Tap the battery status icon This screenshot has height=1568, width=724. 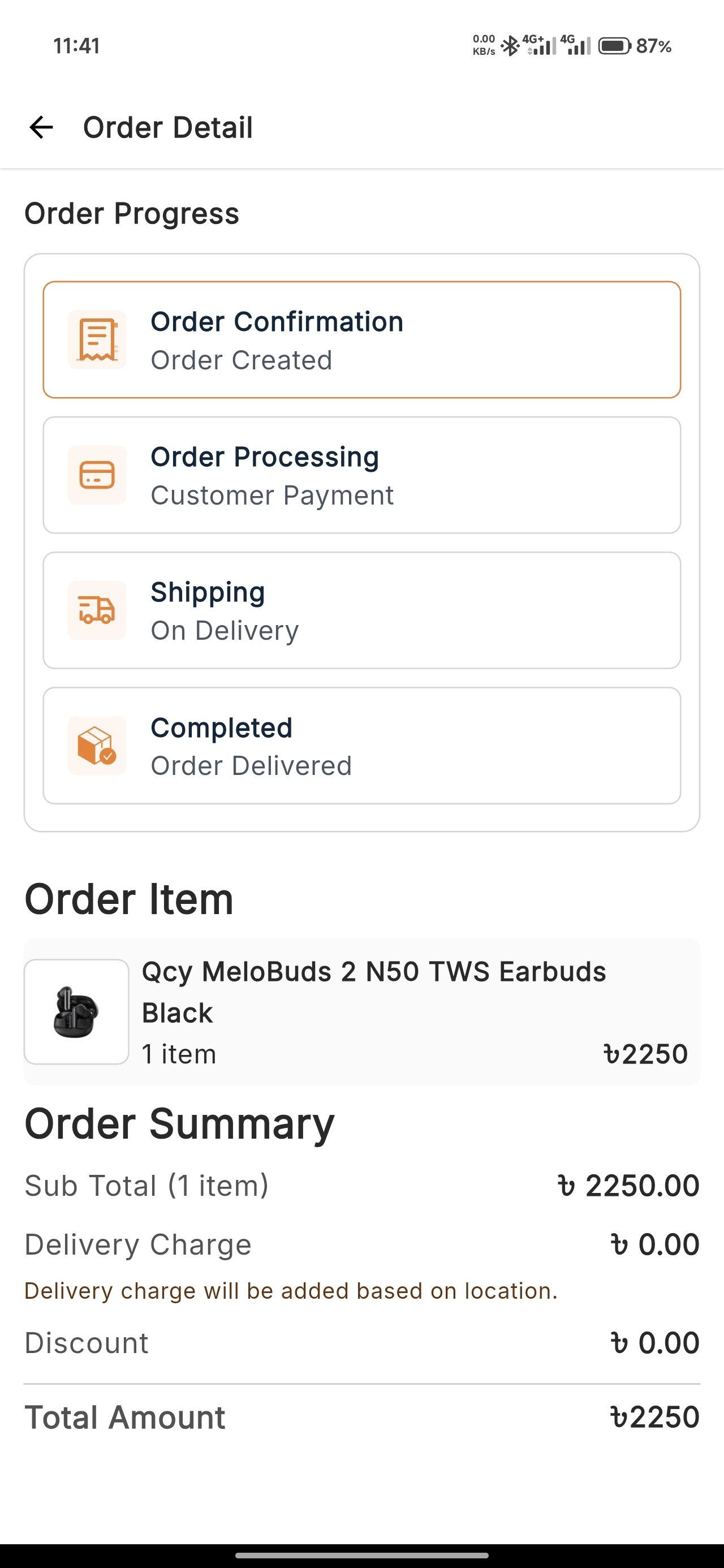tap(614, 46)
